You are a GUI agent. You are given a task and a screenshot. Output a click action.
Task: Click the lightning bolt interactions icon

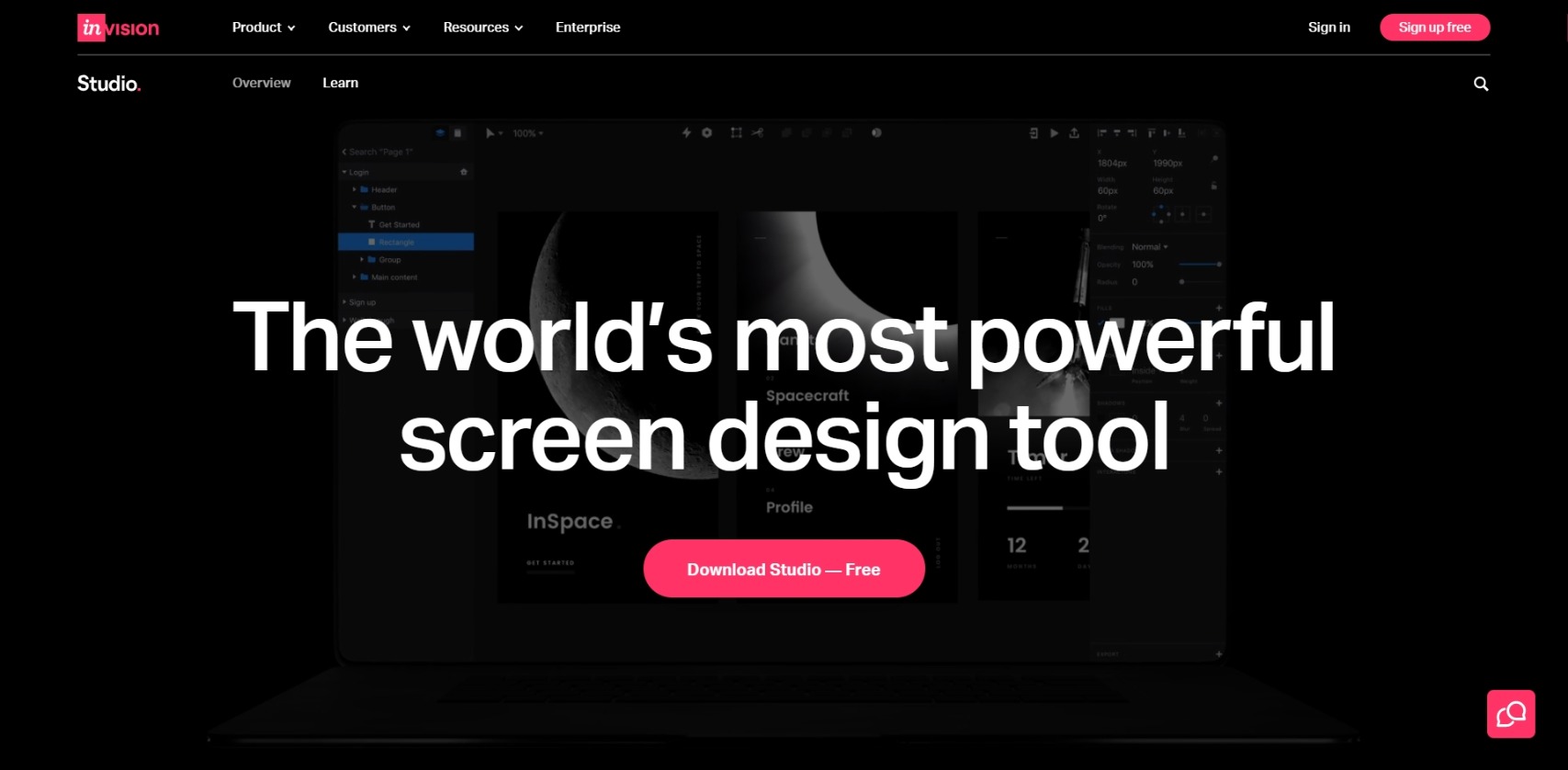tap(686, 133)
